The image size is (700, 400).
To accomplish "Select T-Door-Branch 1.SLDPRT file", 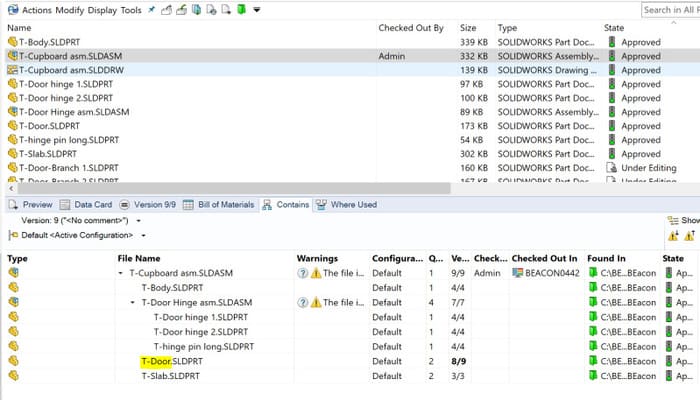I will point(69,168).
